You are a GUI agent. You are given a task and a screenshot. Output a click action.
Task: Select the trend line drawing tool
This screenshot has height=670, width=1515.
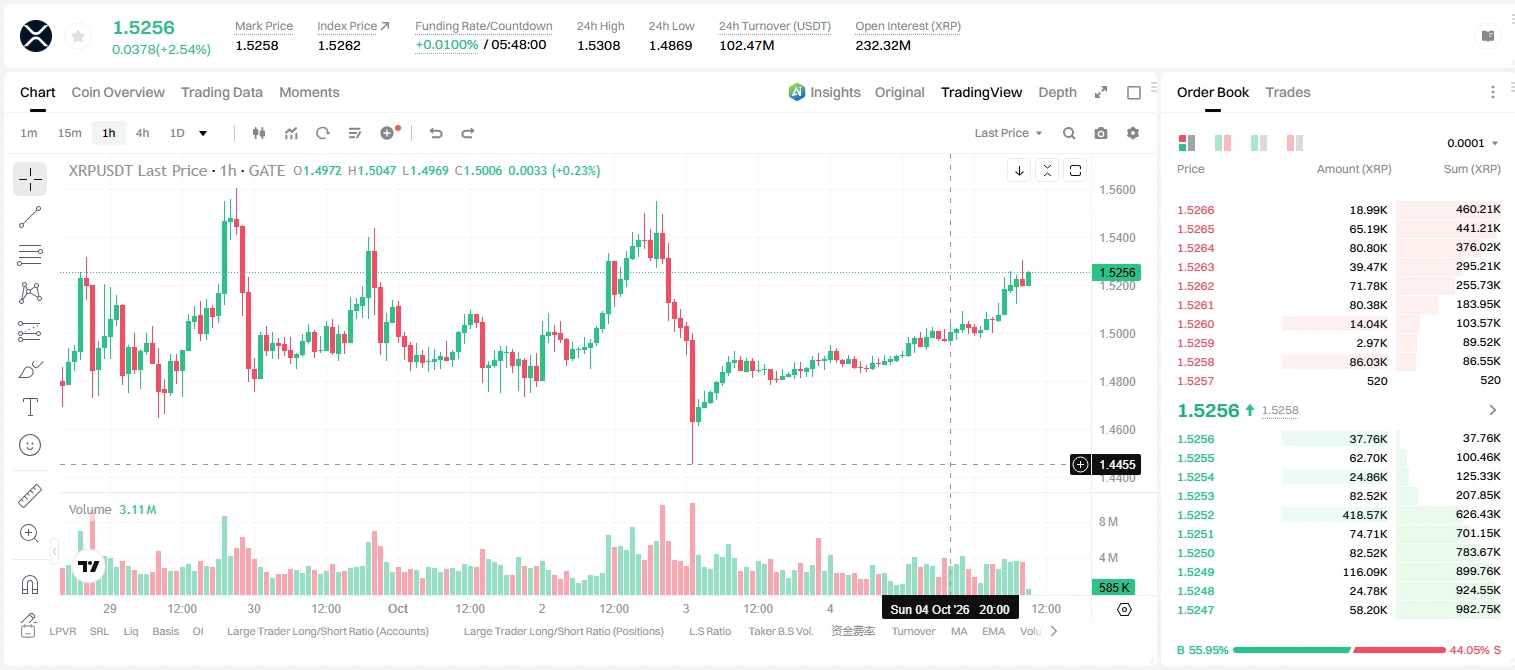[30, 217]
